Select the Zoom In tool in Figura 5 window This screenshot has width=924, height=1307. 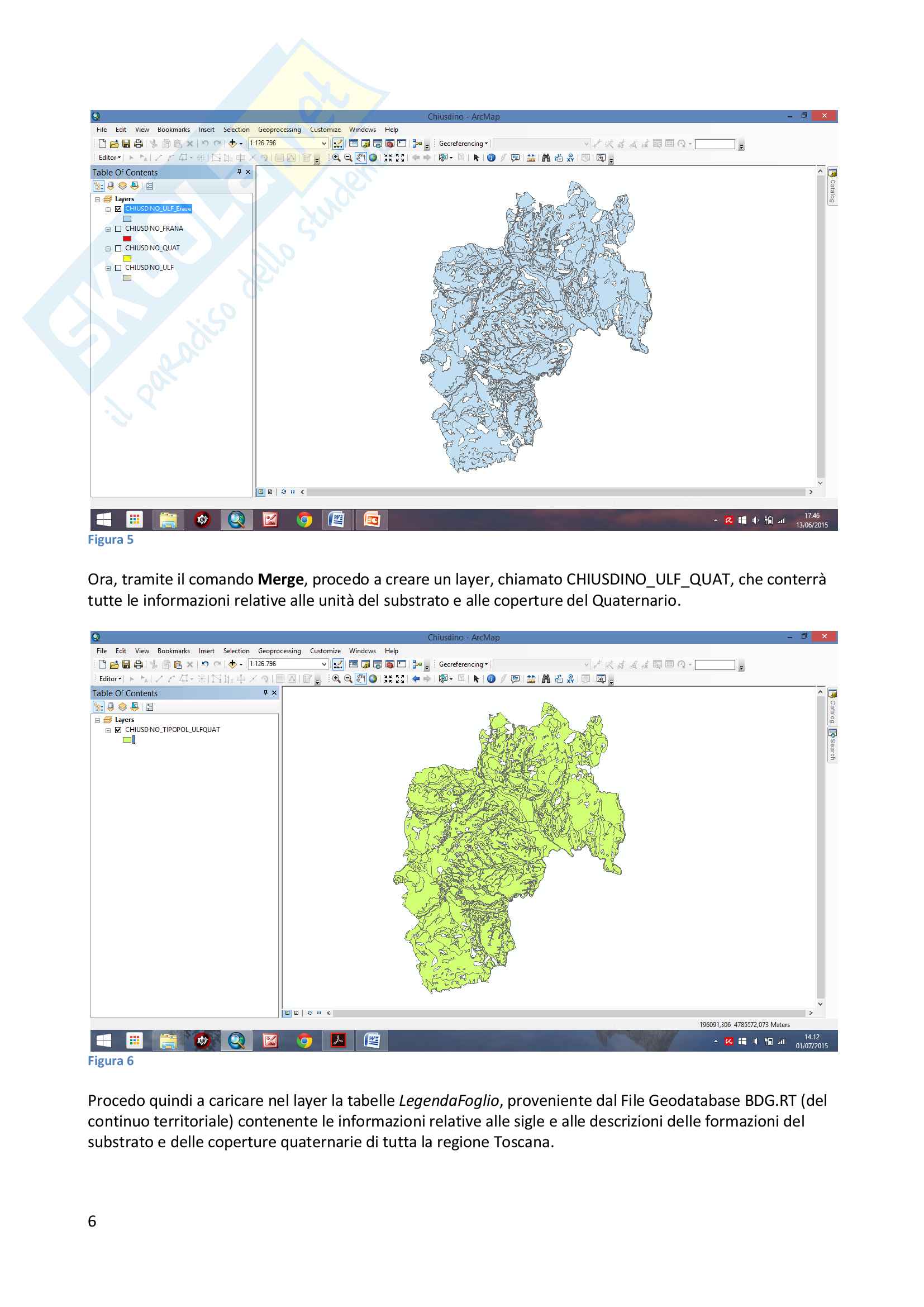point(336,158)
